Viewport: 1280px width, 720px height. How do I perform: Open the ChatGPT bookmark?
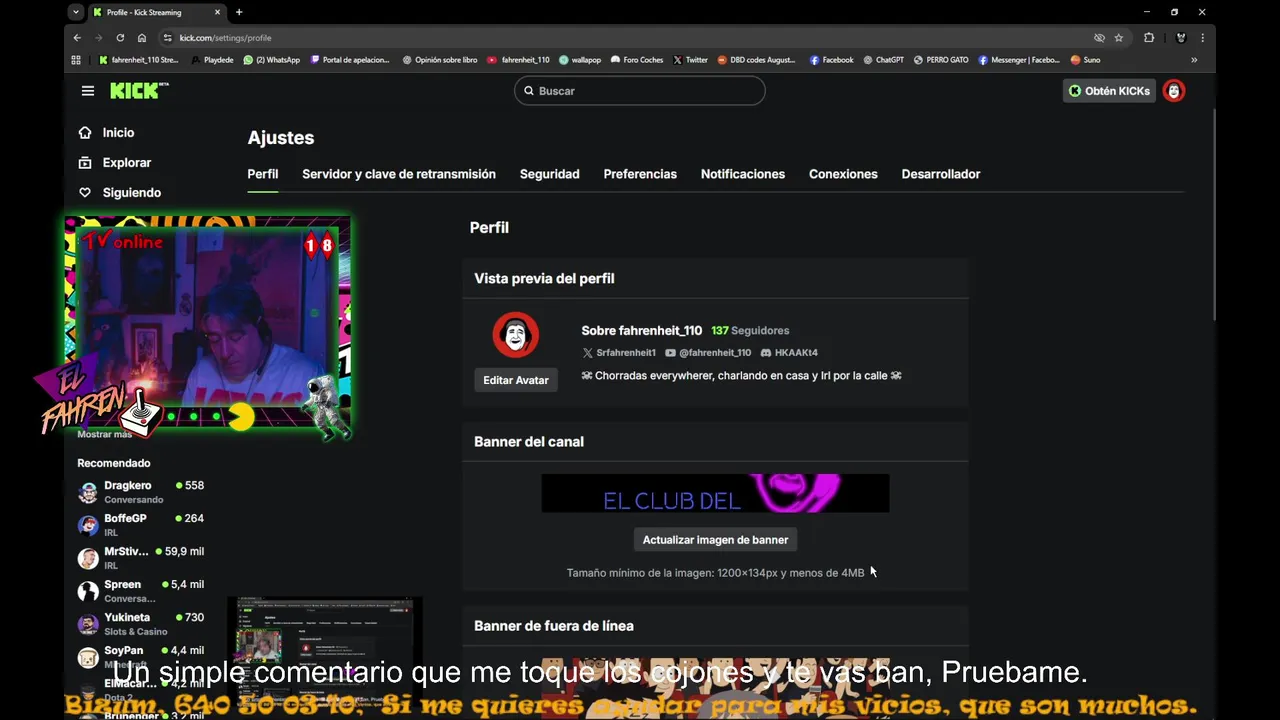883,60
